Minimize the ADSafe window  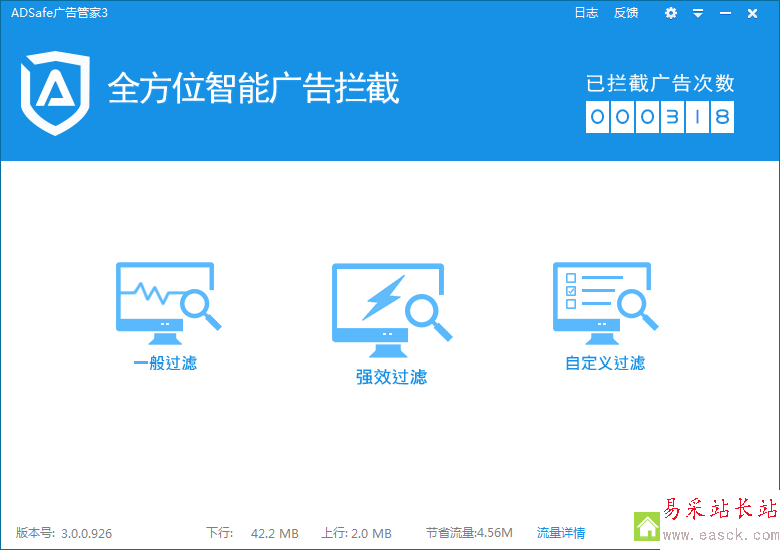tap(725, 13)
